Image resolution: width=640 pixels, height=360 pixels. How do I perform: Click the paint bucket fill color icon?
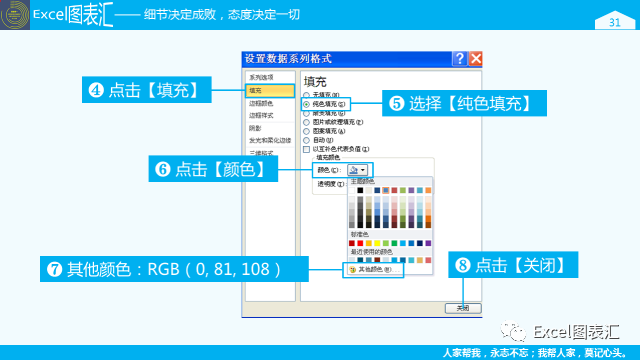tap(353, 170)
